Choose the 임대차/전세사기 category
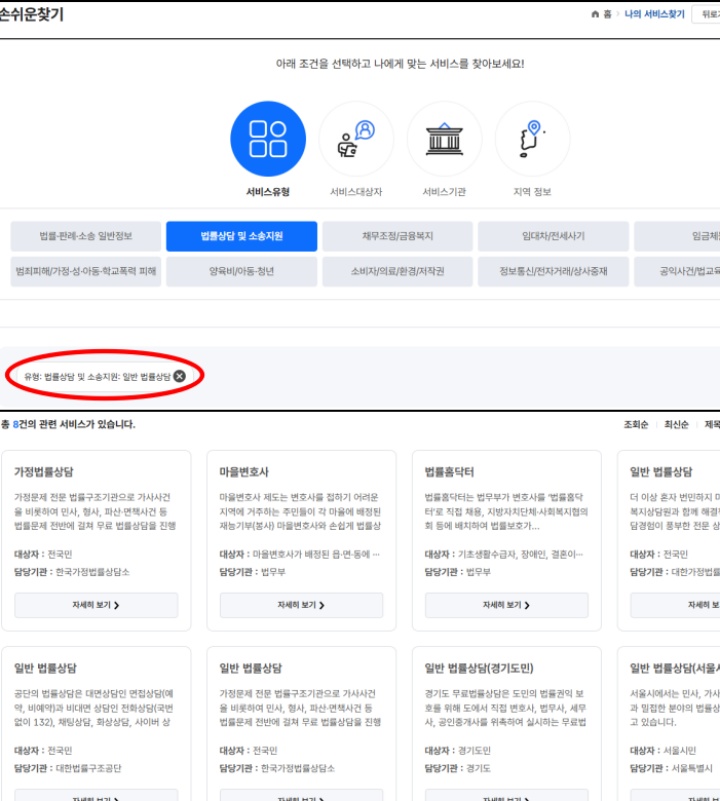 coord(553,236)
